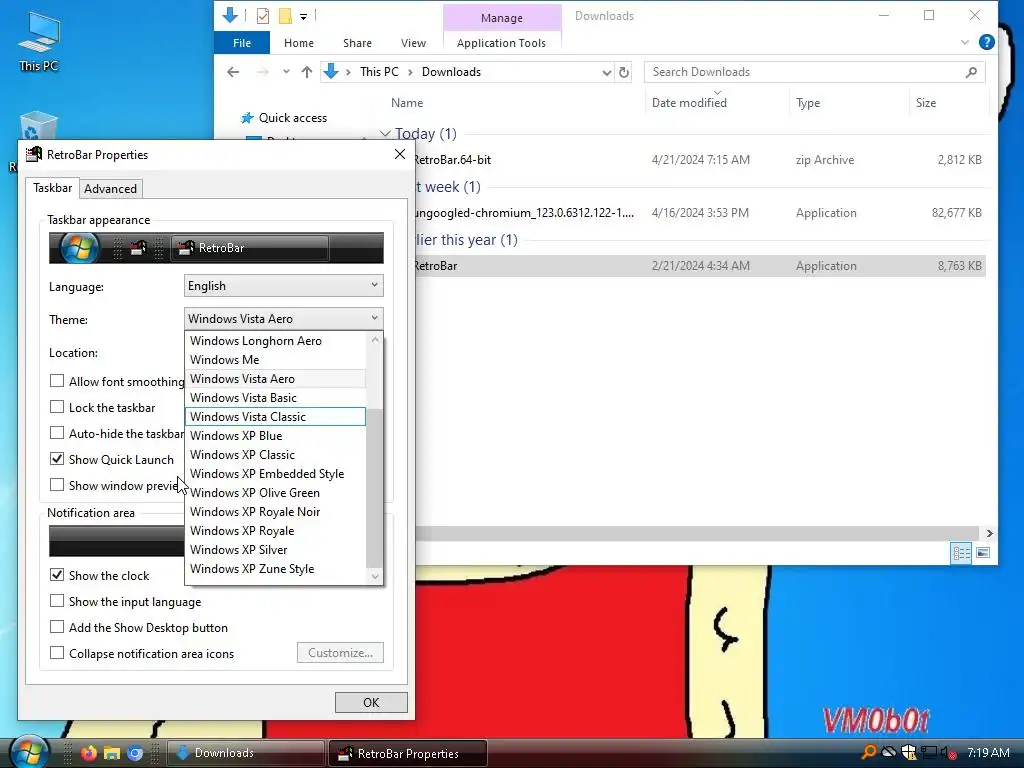Viewport: 1024px width, 768px height.
Task: Expand the Explorer ribbon chevron
Action: click(x=965, y=42)
